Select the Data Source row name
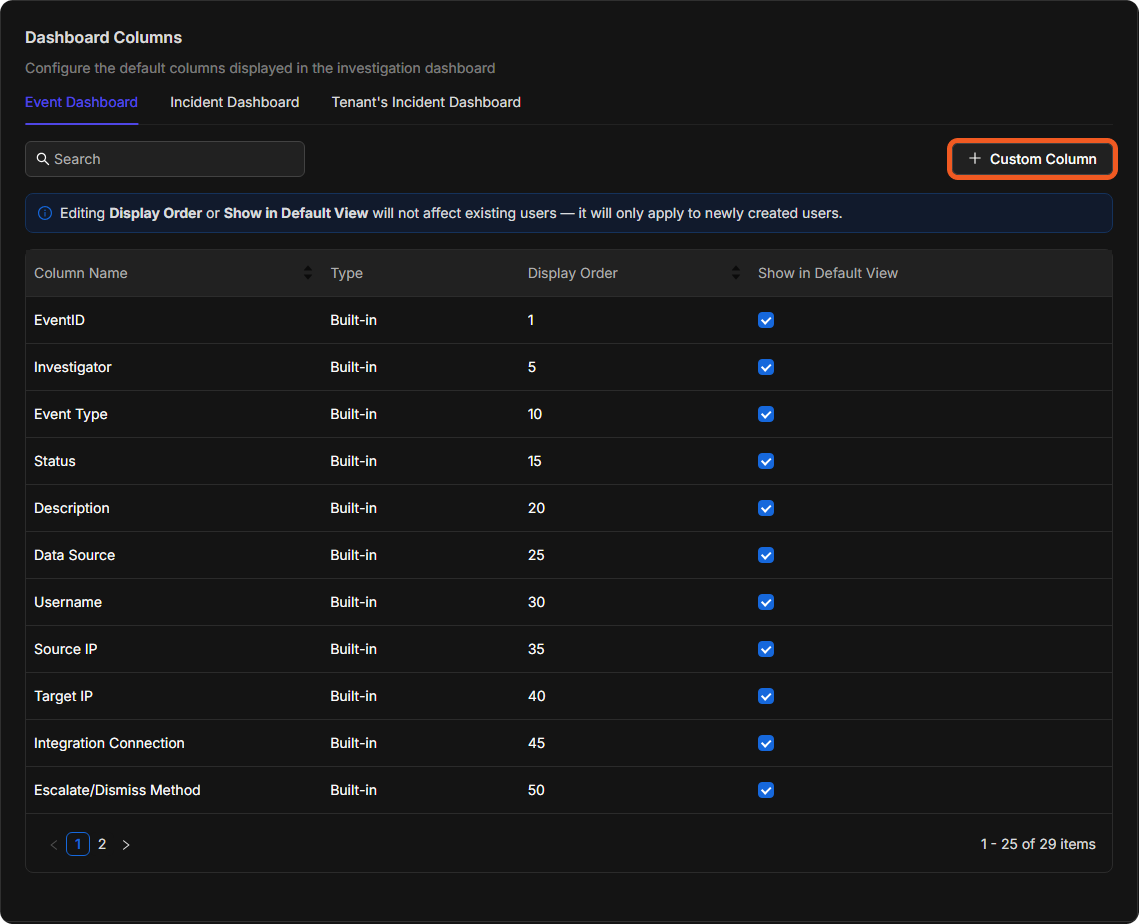 [75, 555]
